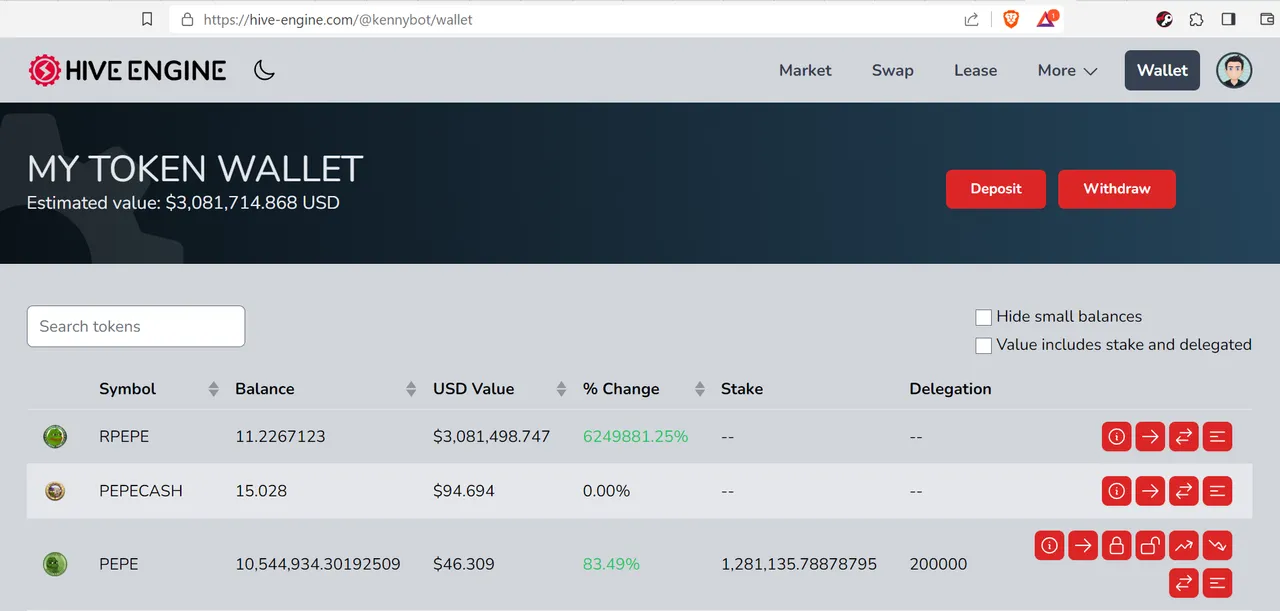This screenshot has width=1280, height=611.
Task: Open the Brave Shields lion icon
Action: tap(1011, 19)
